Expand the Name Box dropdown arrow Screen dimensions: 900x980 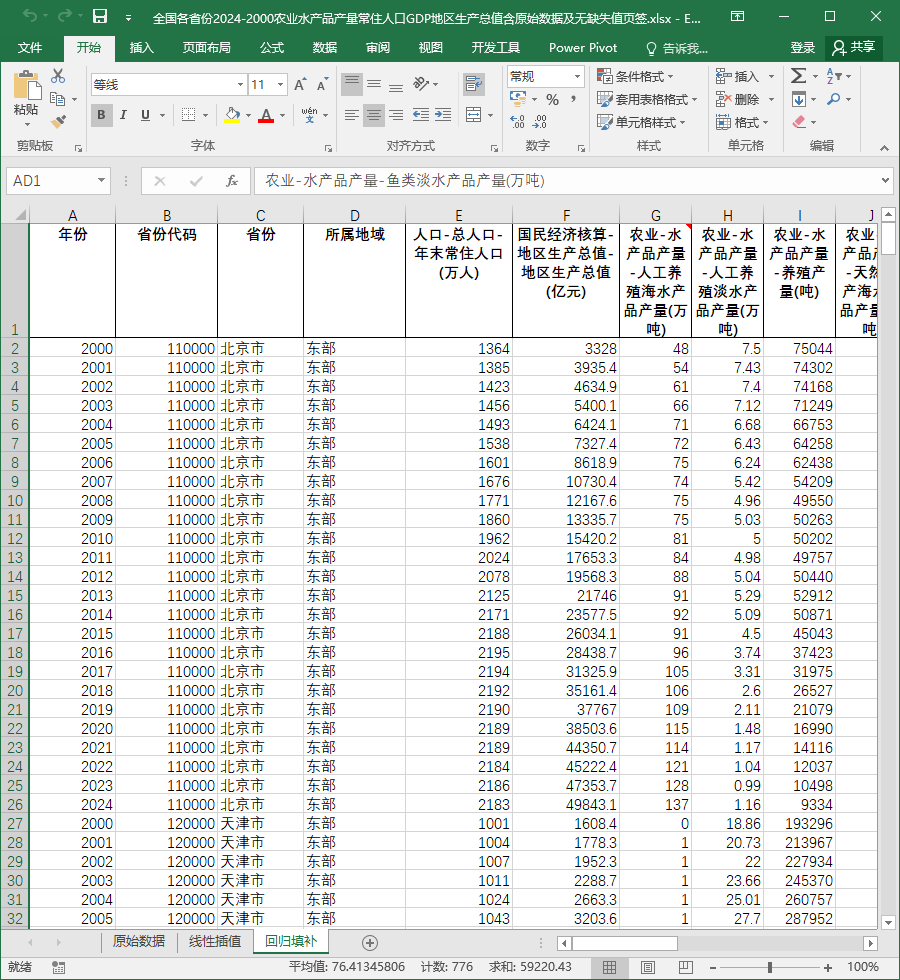tap(101, 181)
